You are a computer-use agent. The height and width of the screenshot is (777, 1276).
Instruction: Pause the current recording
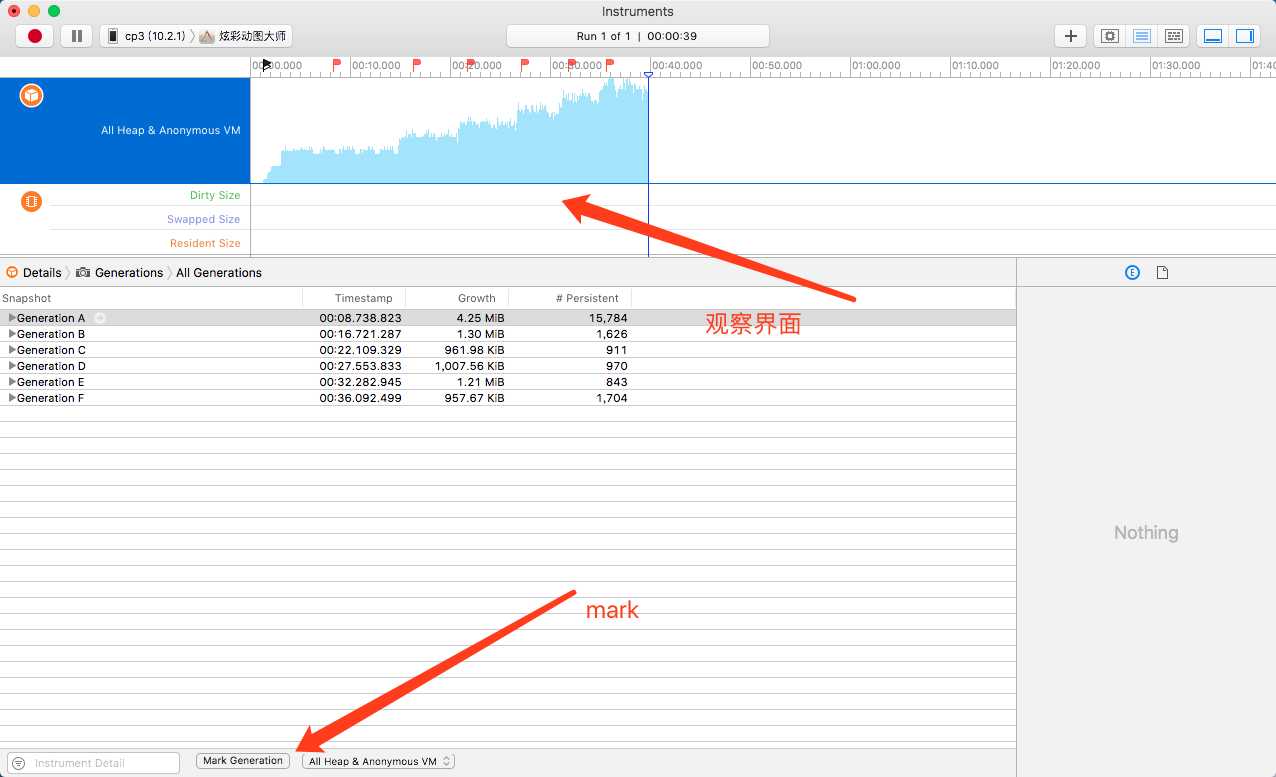[77, 36]
